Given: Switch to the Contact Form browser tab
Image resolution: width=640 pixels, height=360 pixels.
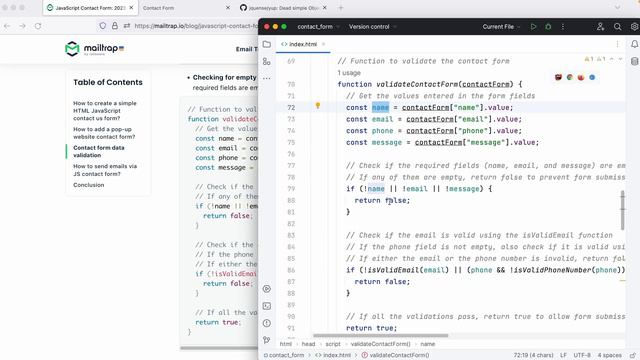Looking at the screenshot, I should 158,8.
